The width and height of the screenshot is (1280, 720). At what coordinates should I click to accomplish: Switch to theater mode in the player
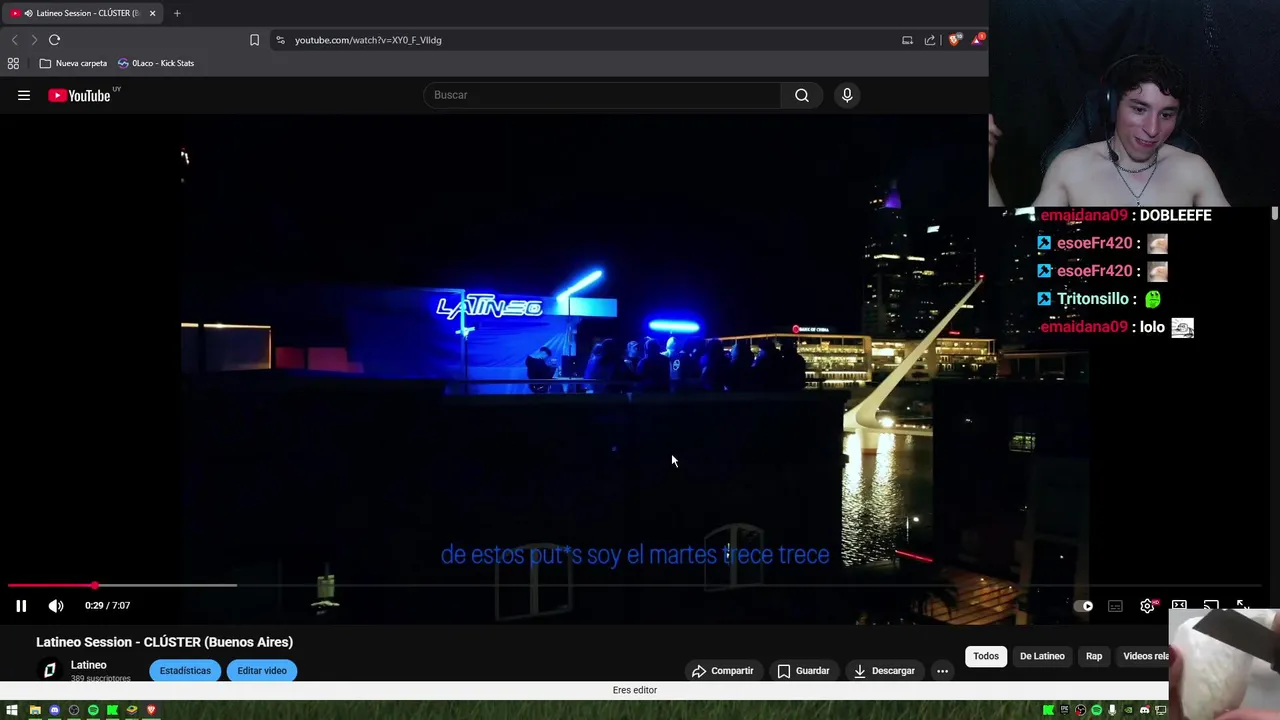pos(1179,605)
